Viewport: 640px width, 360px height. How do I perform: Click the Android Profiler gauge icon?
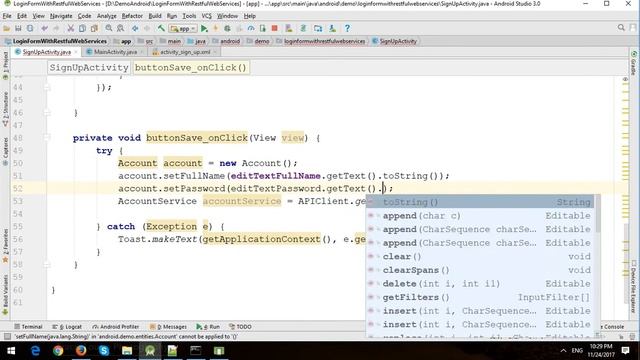251,29
